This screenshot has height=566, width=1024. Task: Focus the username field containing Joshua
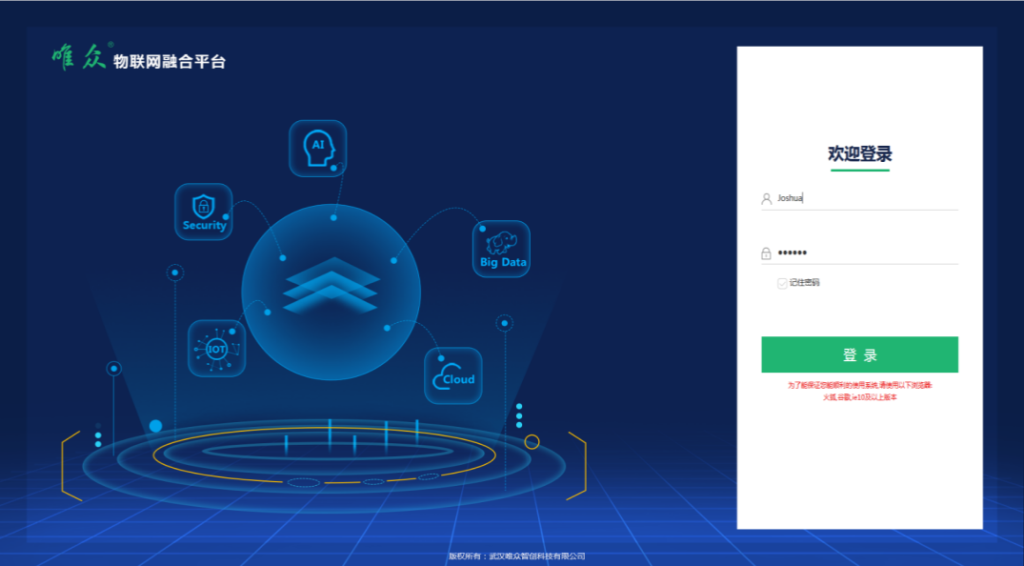tap(865, 198)
